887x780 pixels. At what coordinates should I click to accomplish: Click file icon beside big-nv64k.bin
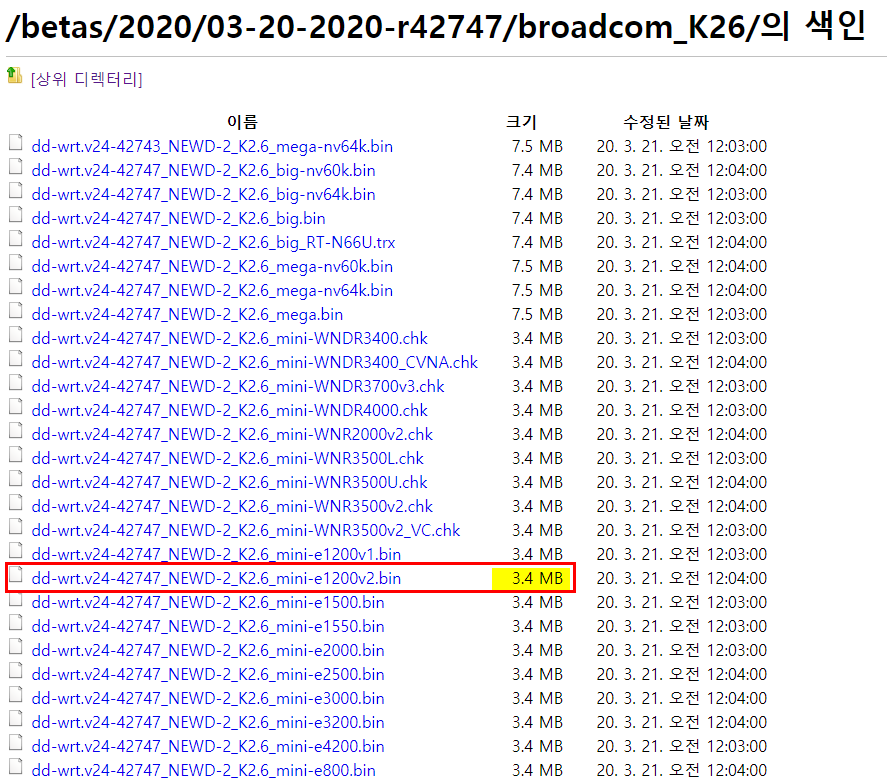16,191
